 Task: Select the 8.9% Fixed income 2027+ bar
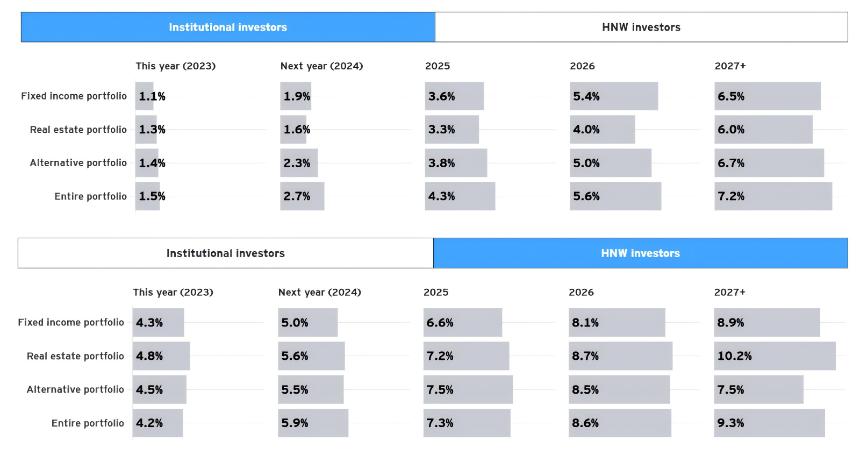pyautogui.click(x=767, y=322)
